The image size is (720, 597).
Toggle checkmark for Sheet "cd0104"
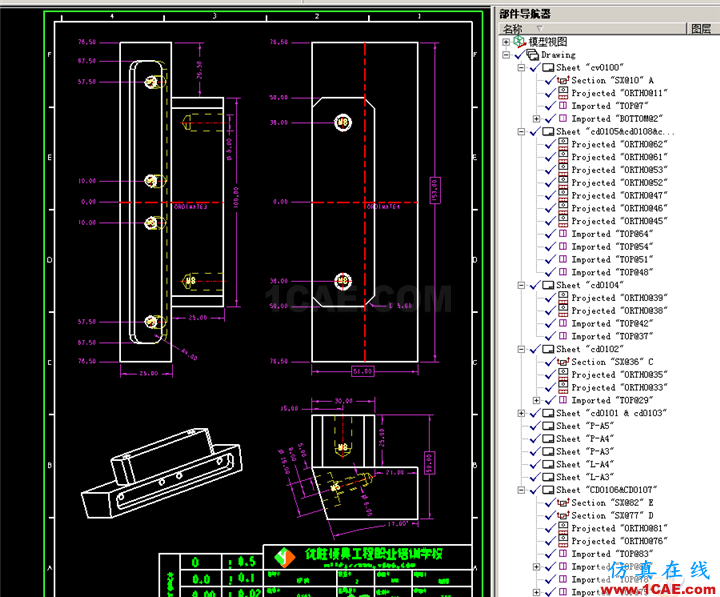(x=535, y=285)
